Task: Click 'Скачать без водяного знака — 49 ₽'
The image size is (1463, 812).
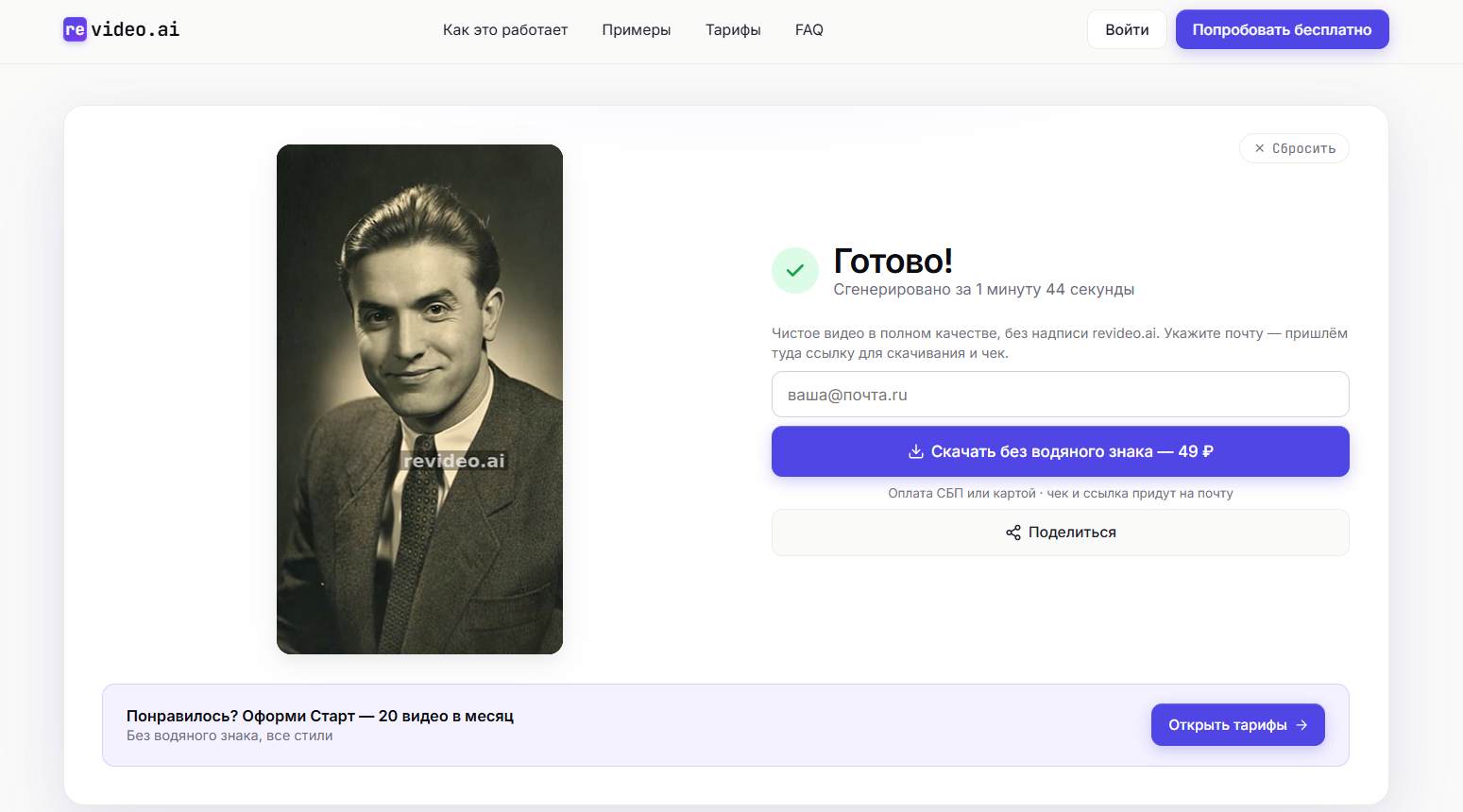Action: 1060,451
